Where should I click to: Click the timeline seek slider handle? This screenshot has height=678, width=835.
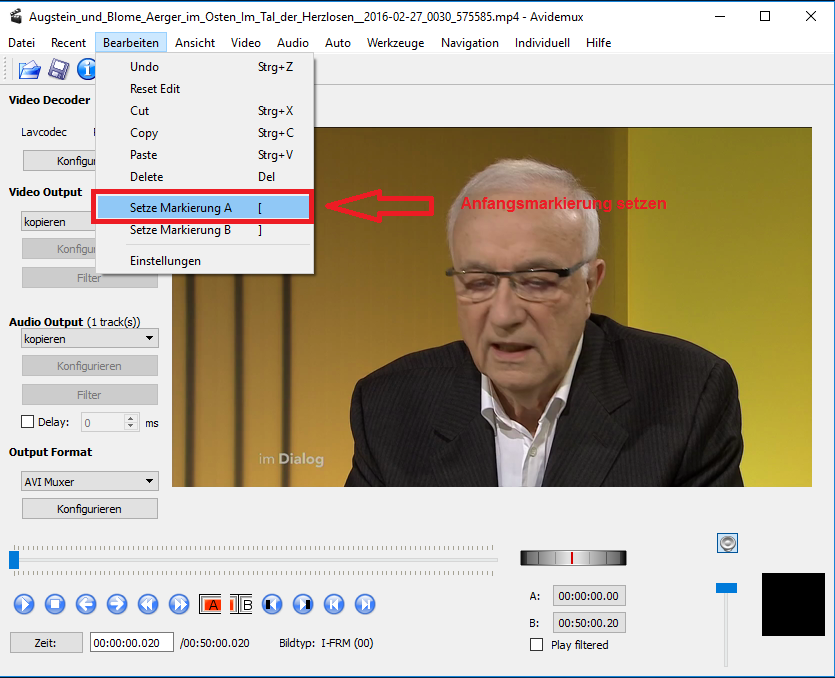coord(14,560)
